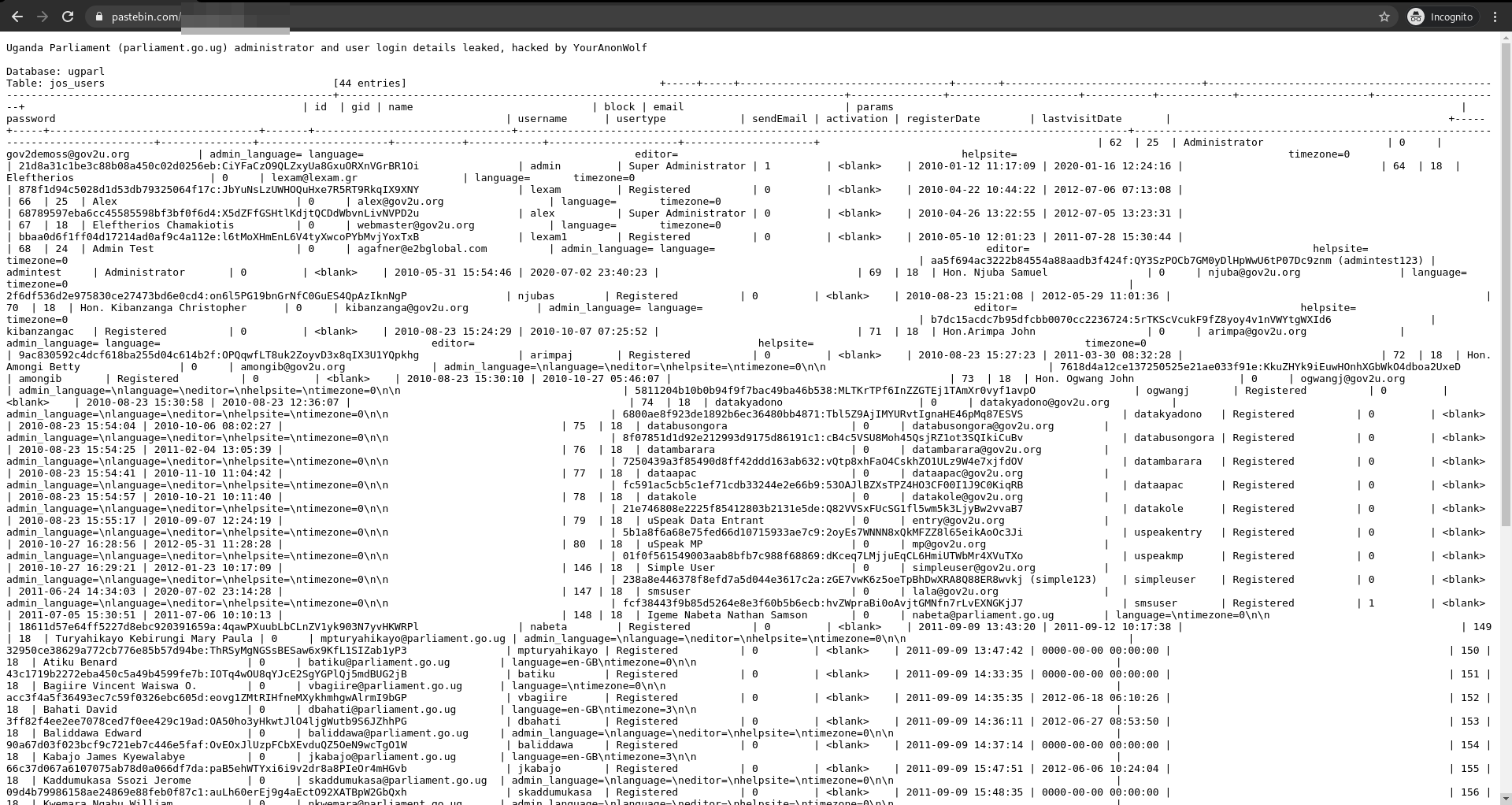Screen dimensions: 1512x805
Task: Click the 'email' column header
Action: pos(668,107)
